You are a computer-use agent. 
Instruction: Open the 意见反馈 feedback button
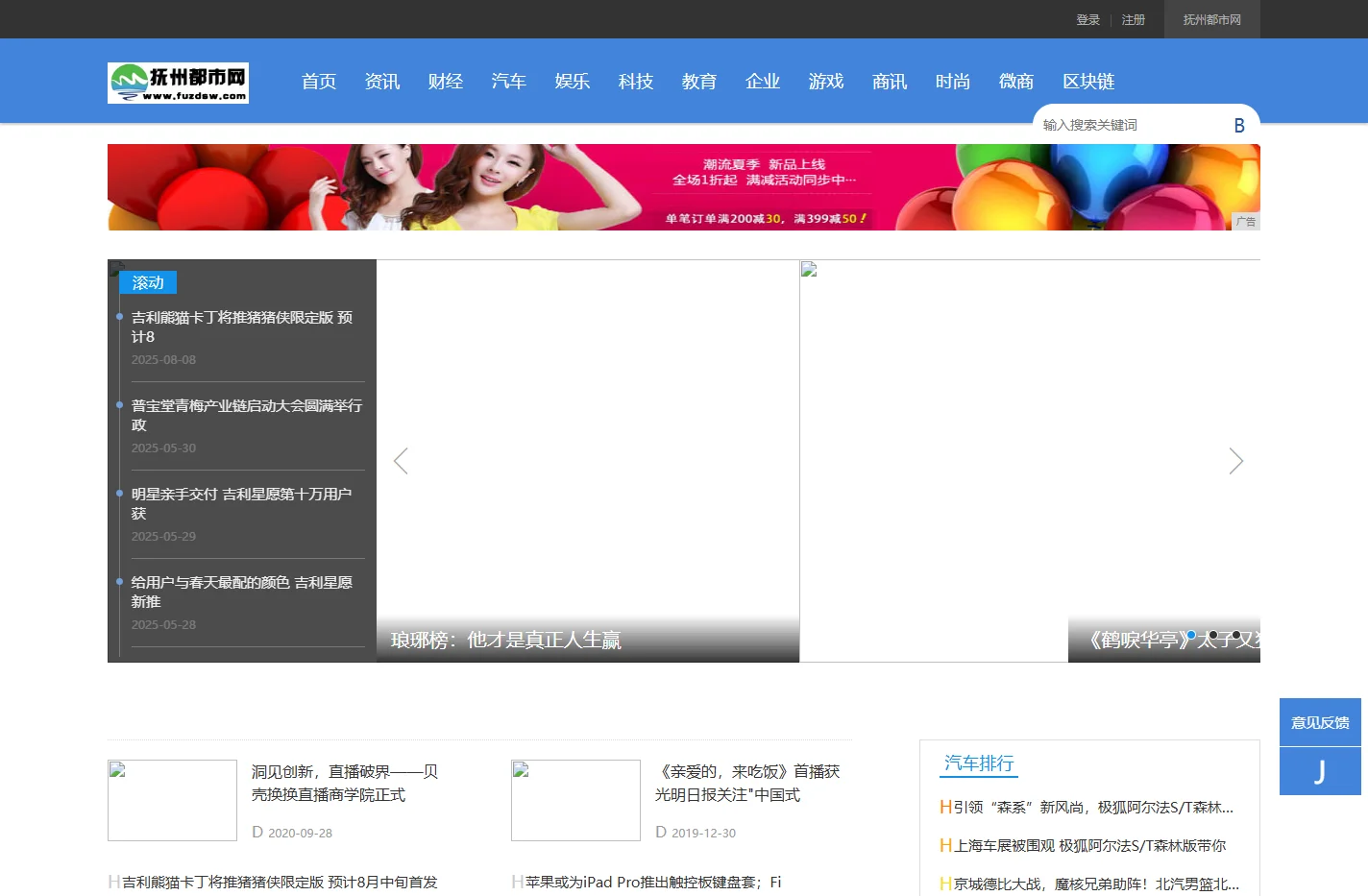tap(1320, 722)
